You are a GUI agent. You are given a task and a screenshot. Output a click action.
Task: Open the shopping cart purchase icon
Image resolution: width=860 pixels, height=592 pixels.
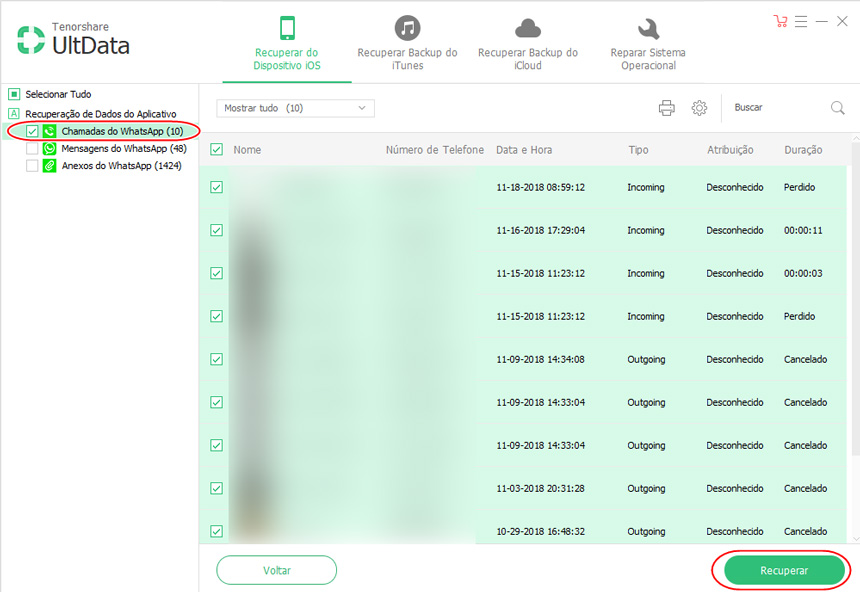[x=780, y=21]
